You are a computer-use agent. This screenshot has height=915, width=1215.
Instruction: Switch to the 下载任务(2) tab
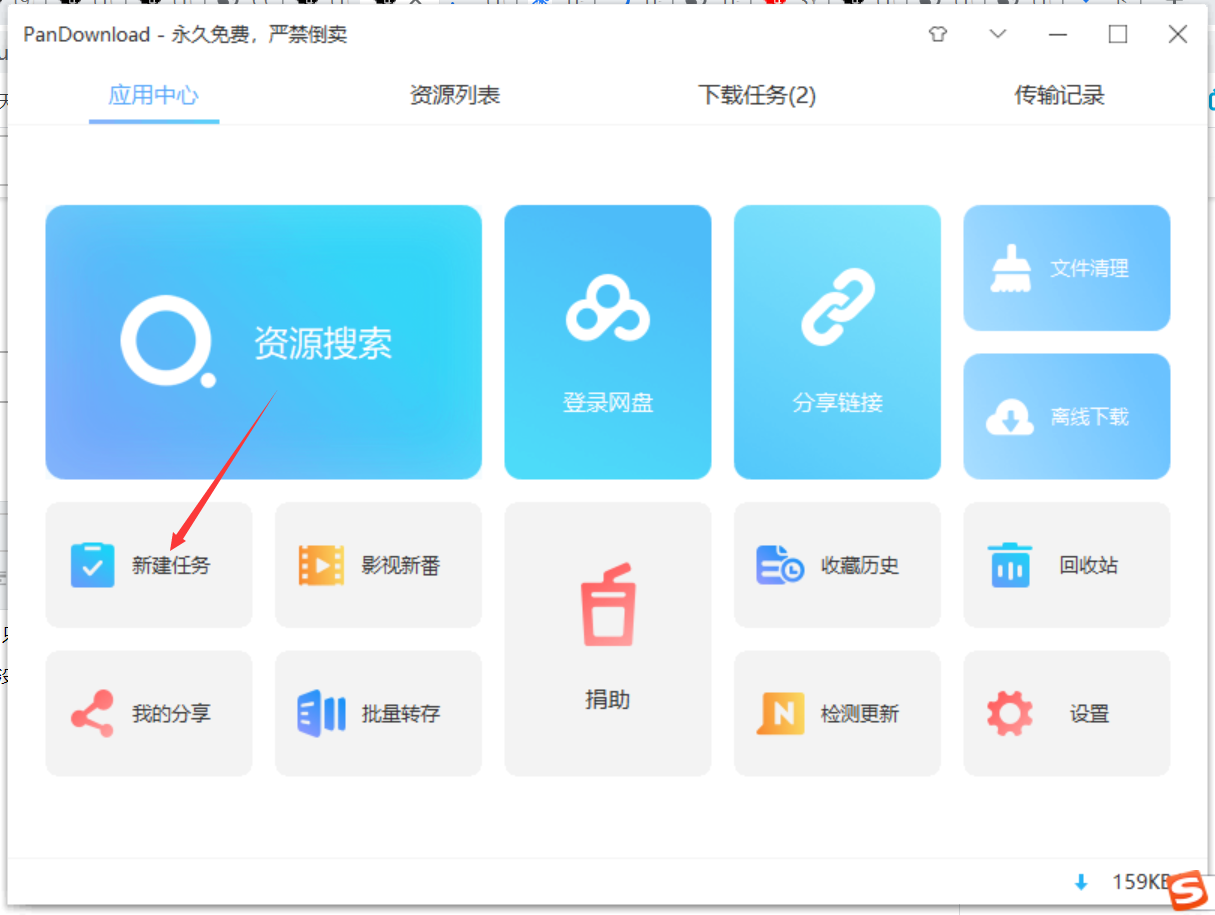757,96
